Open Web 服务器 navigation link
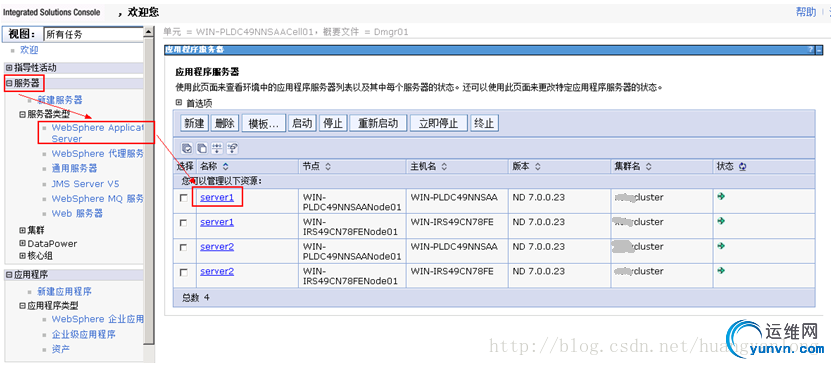 click(x=77, y=213)
